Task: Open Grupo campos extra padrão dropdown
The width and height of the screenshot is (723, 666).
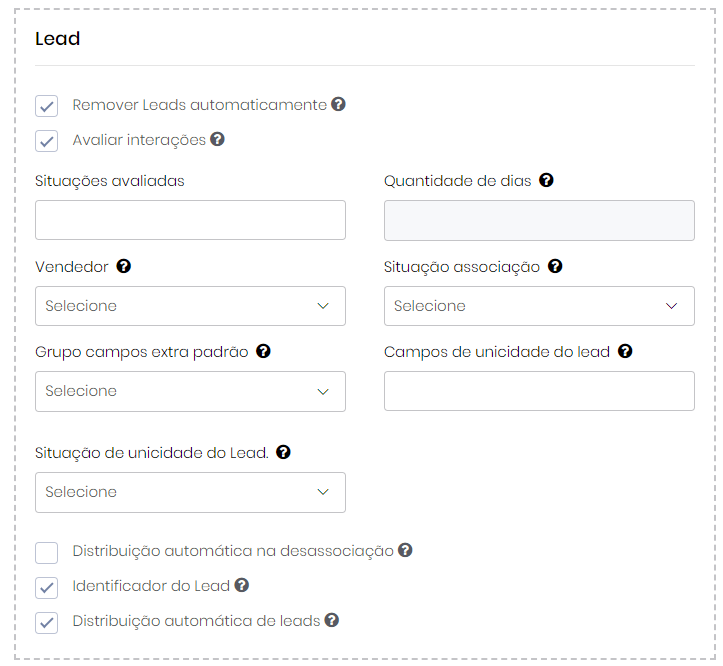Action: [190, 391]
